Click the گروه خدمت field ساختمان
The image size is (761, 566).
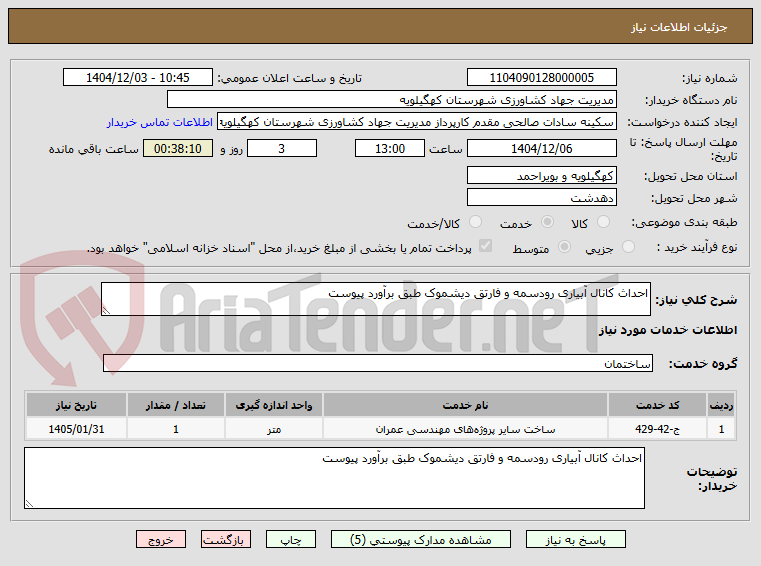point(378,363)
